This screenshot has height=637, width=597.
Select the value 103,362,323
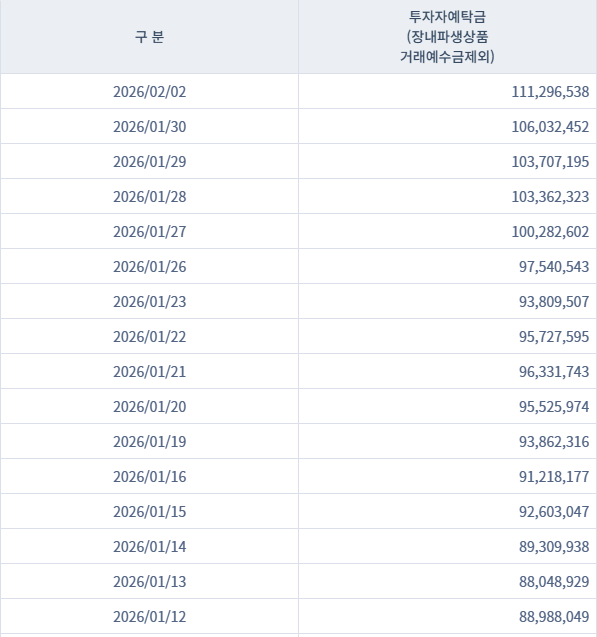click(550, 197)
